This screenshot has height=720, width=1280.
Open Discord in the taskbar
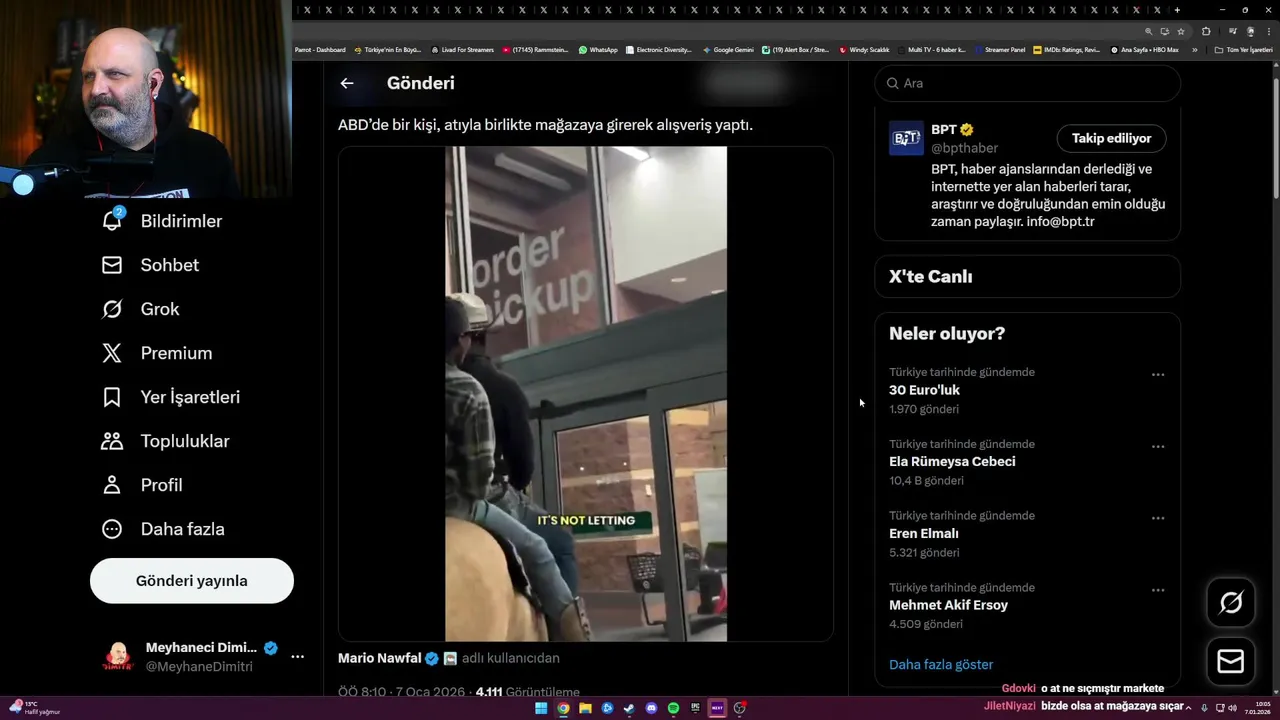click(x=651, y=708)
